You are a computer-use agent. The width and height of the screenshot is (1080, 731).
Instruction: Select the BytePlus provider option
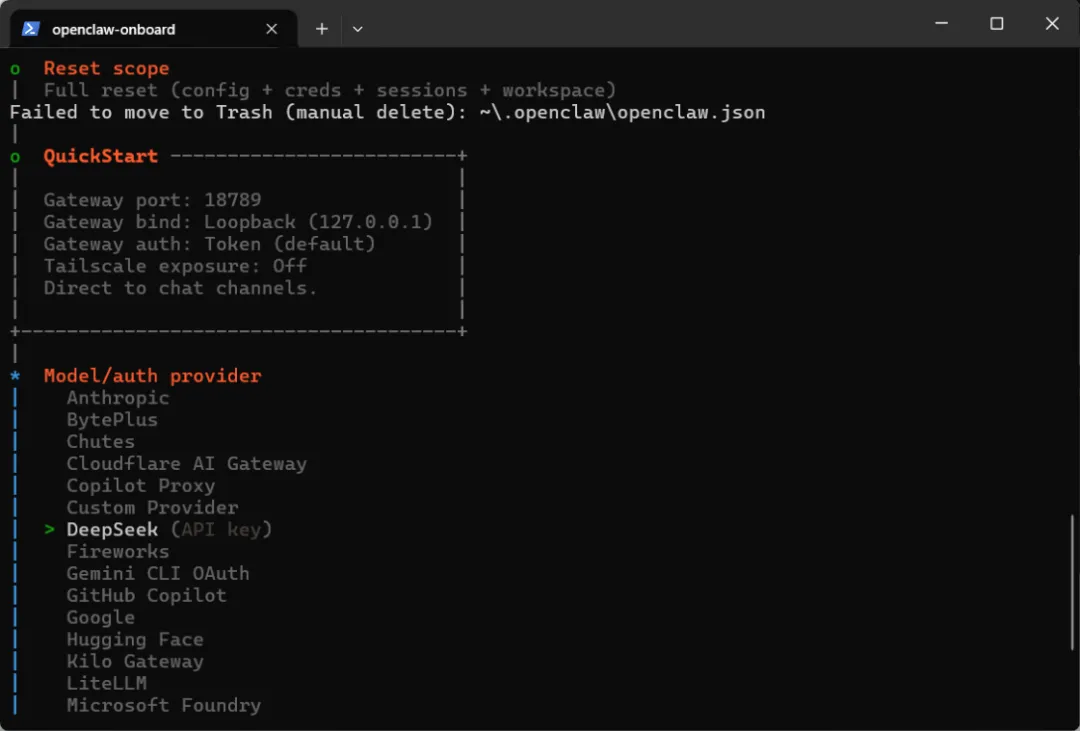[x=112, y=420]
